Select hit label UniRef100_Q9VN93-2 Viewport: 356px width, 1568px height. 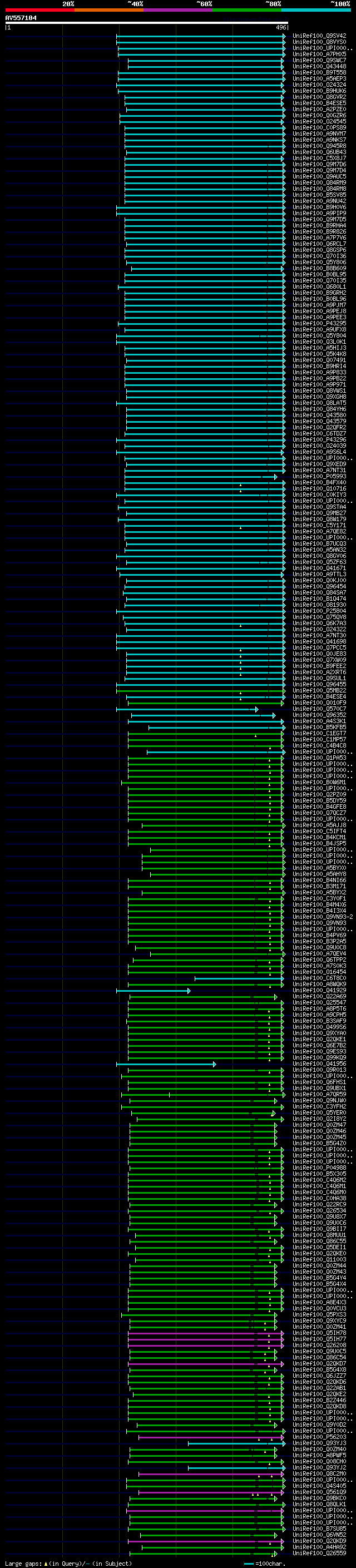tap(323, 917)
